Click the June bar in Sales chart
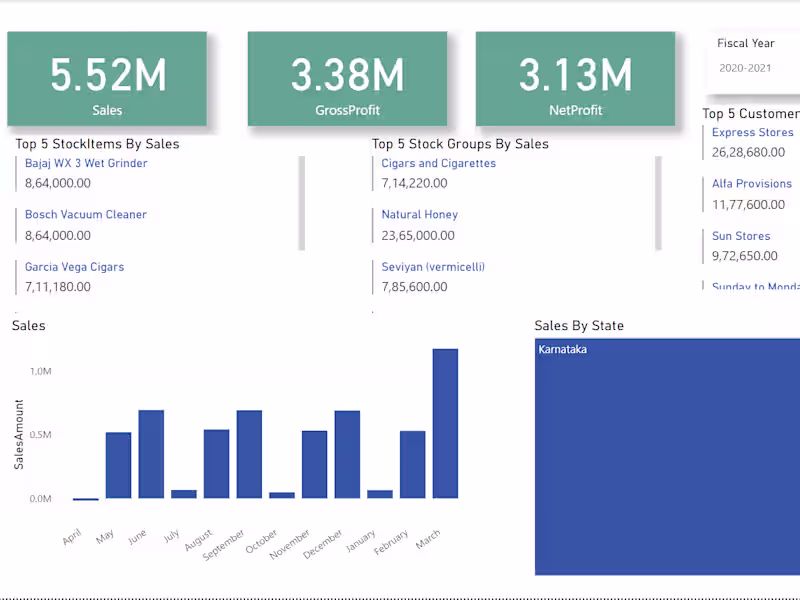800x600 pixels. pyautogui.click(x=151, y=454)
